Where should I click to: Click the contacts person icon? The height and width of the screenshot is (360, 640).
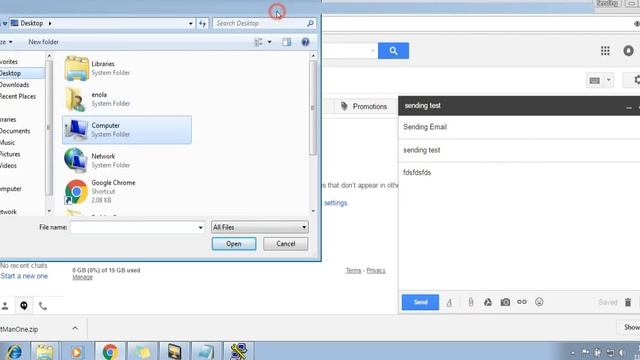click(5, 305)
